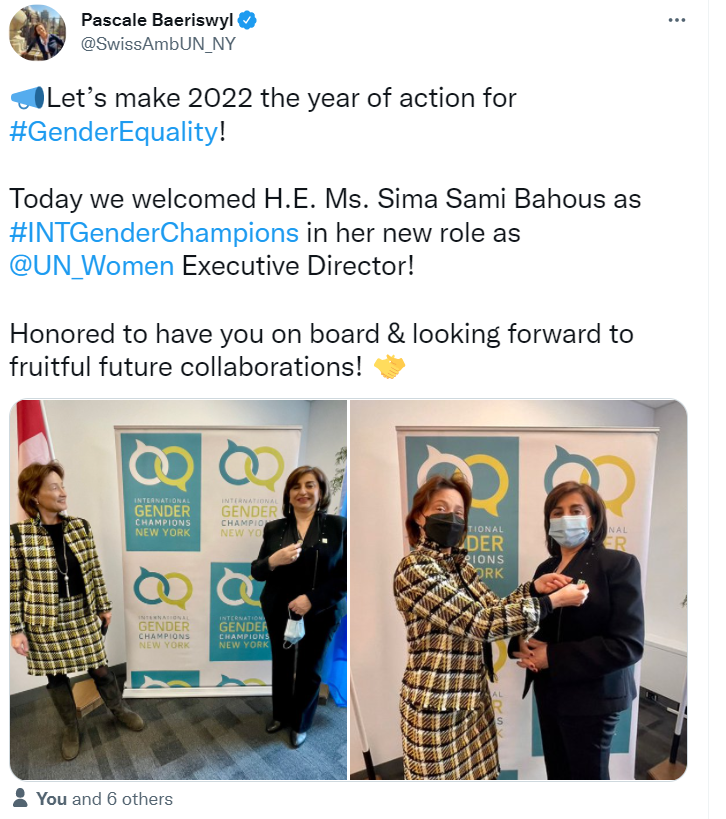The image size is (726, 819).
Task: Open the right photo of pin being attached
Action: coord(518,590)
